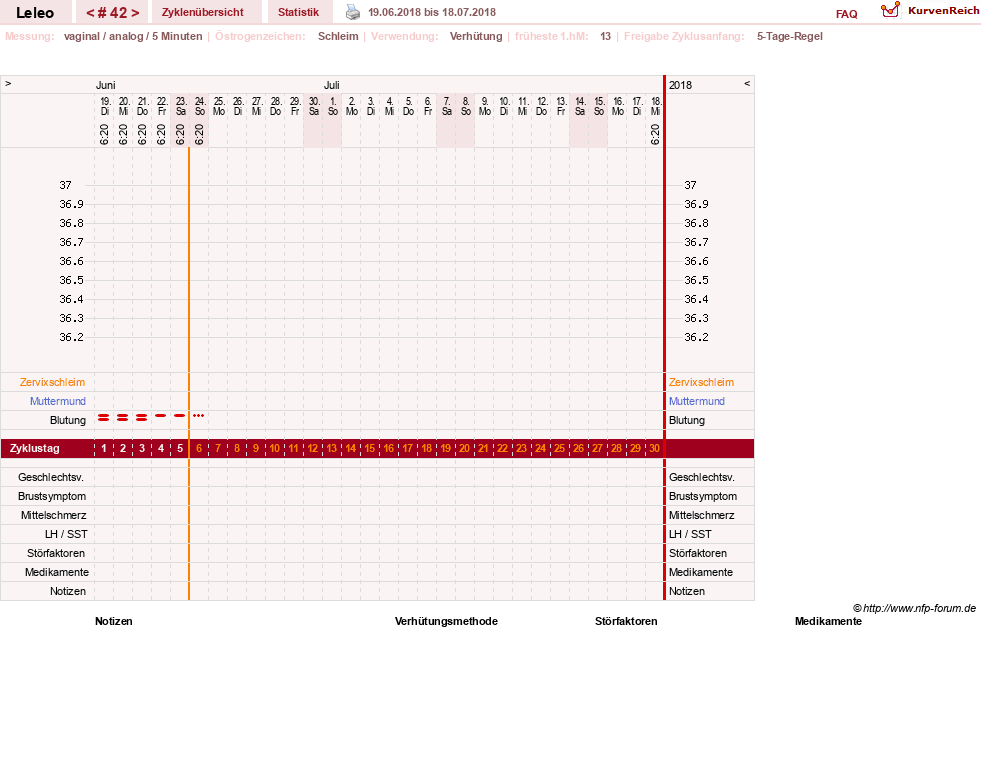Click the date column 24. So

[200, 106]
